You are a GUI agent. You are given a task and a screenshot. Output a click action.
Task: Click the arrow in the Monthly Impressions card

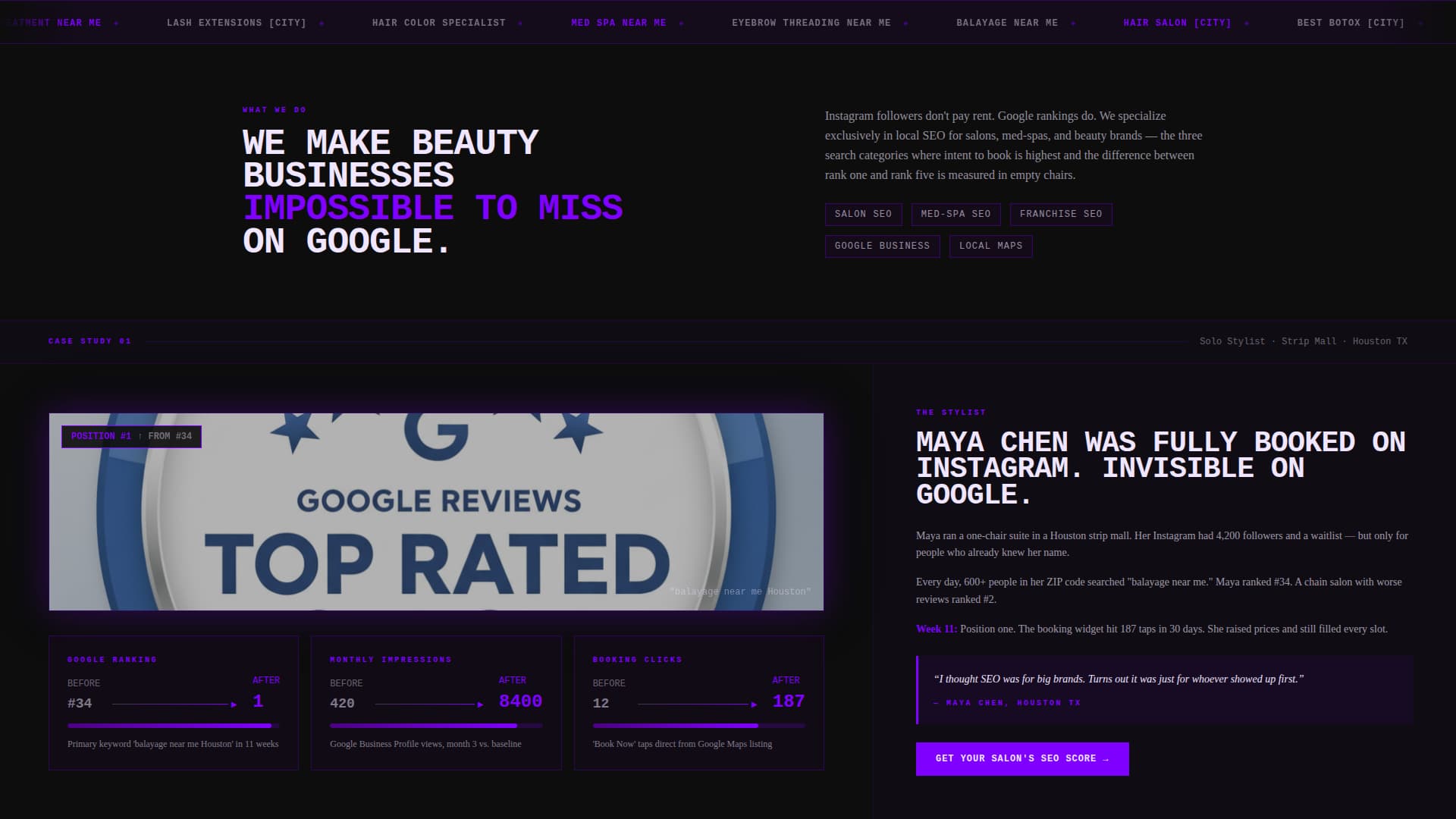(429, 704)
